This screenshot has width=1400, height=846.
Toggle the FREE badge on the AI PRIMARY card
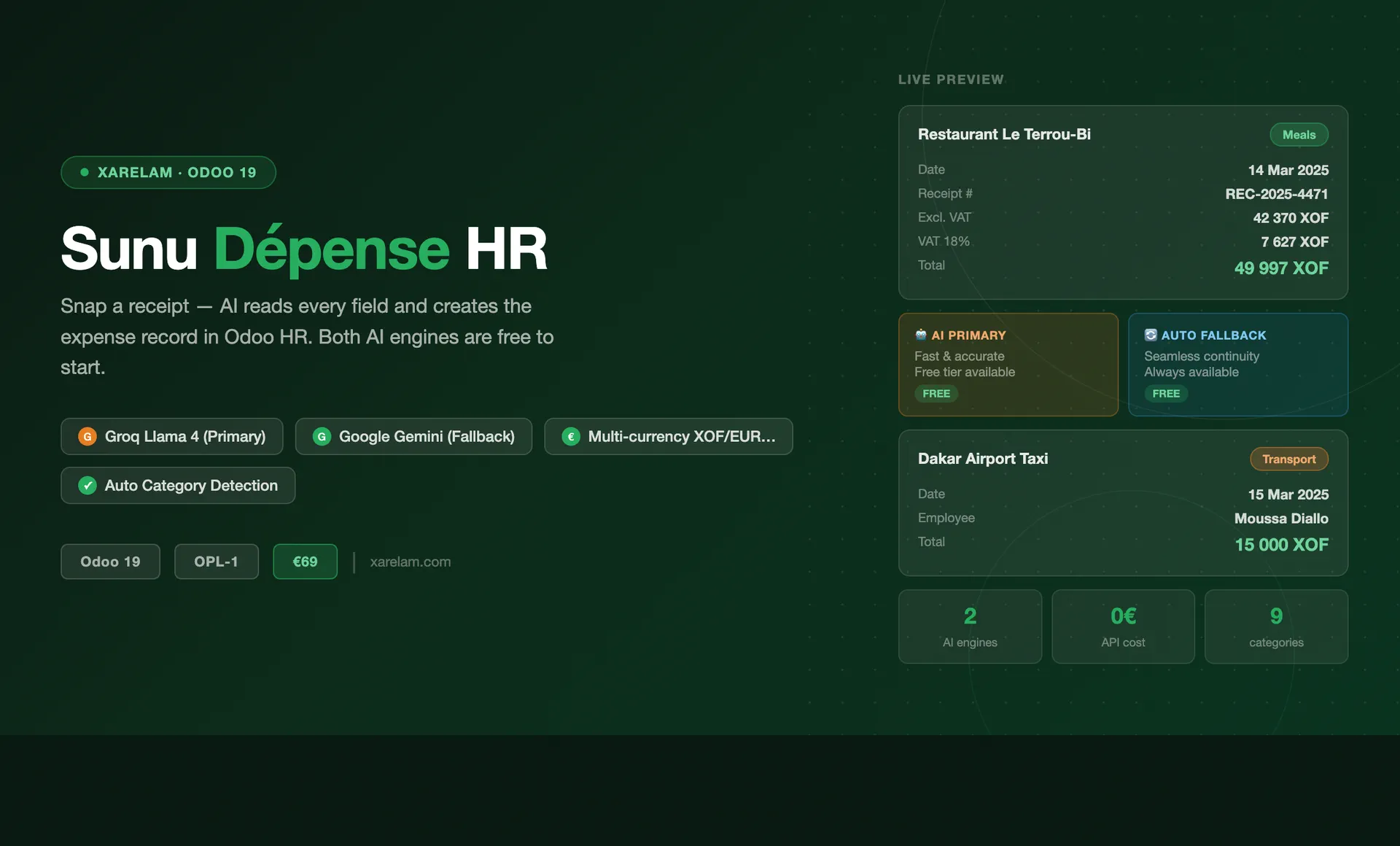click(936, 393)
